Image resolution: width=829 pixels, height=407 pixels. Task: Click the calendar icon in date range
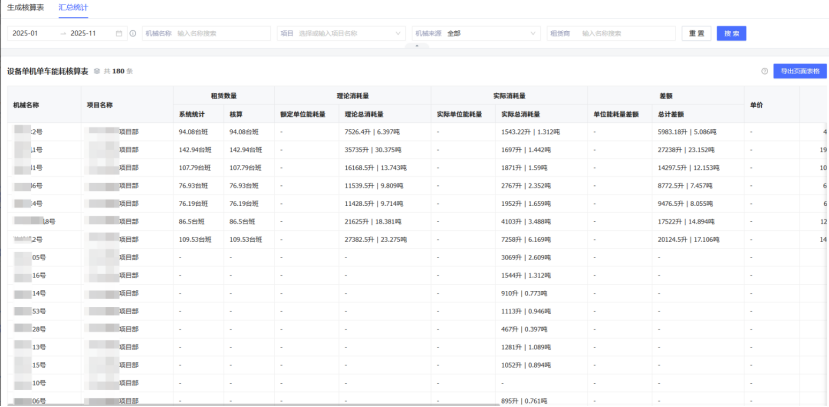point(120,33)
